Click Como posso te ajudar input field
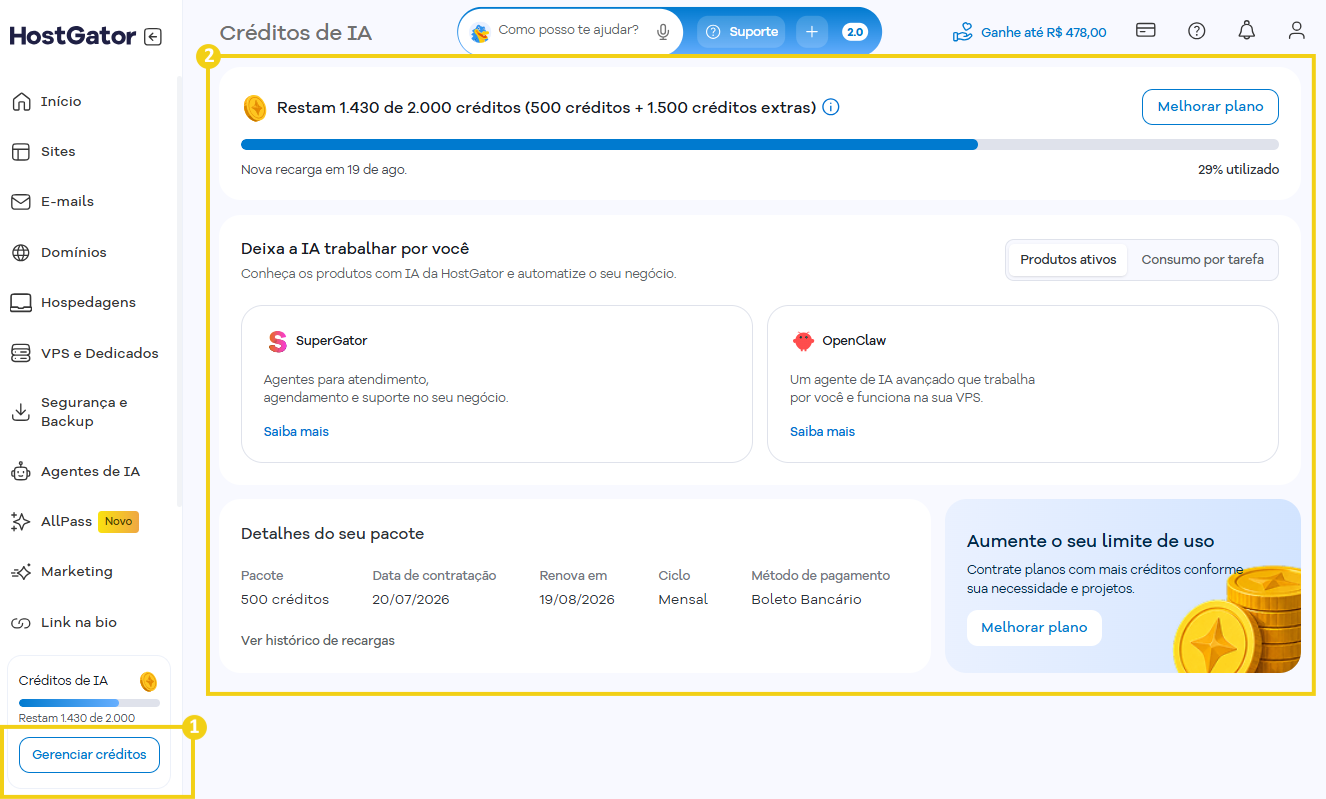Image resolution: width=1326 pixels, height=799 pixels. (x=570, y=32)
